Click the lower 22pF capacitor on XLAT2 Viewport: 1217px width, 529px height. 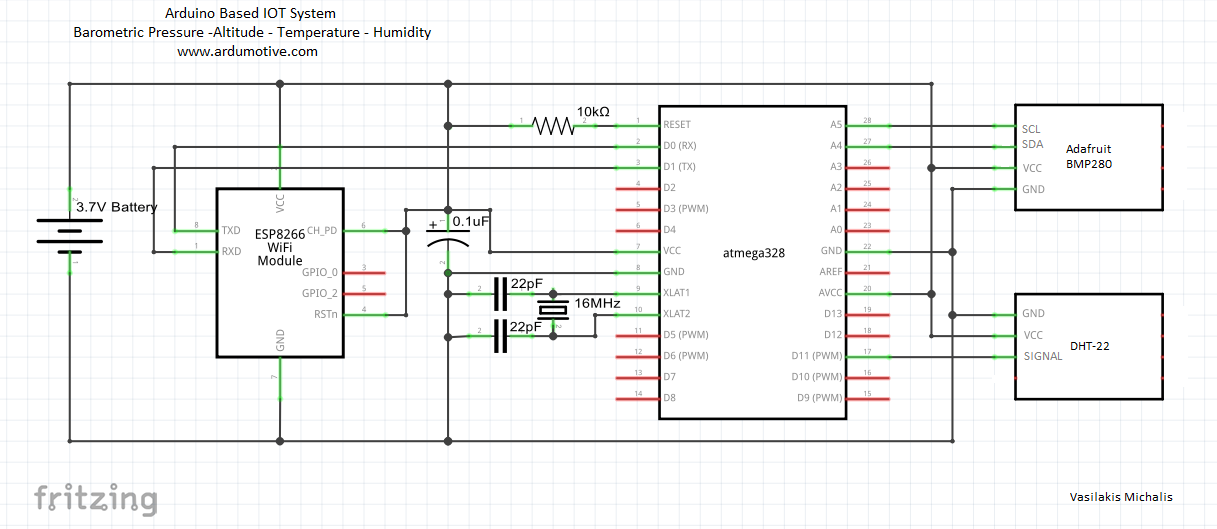coord(501,336)
